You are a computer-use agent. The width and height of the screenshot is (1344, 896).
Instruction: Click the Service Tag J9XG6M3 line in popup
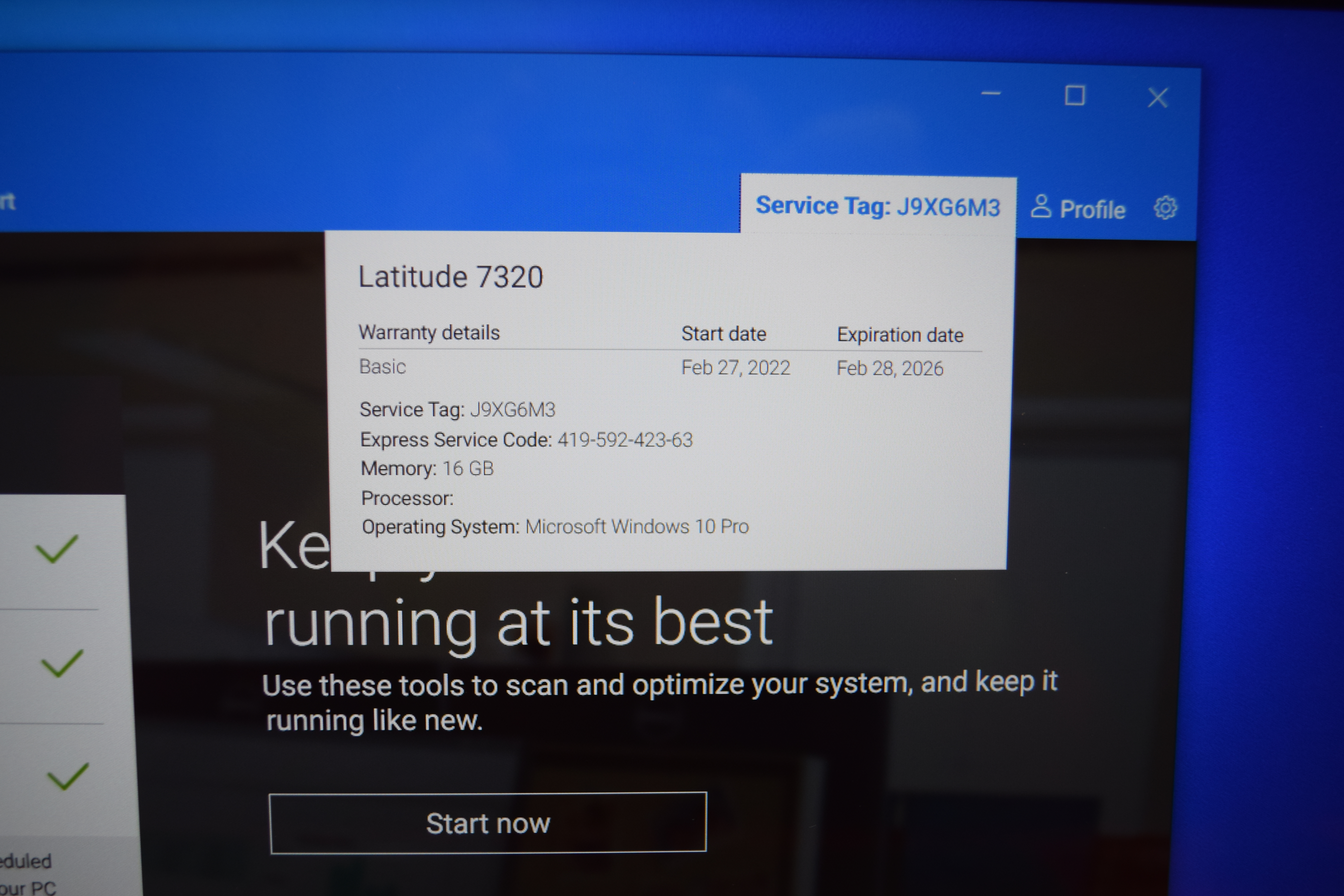pos(457,409)
